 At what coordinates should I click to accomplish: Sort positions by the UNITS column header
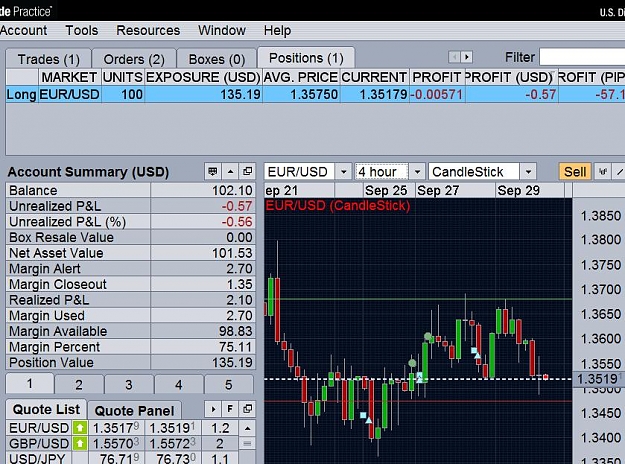click(123, 77)
